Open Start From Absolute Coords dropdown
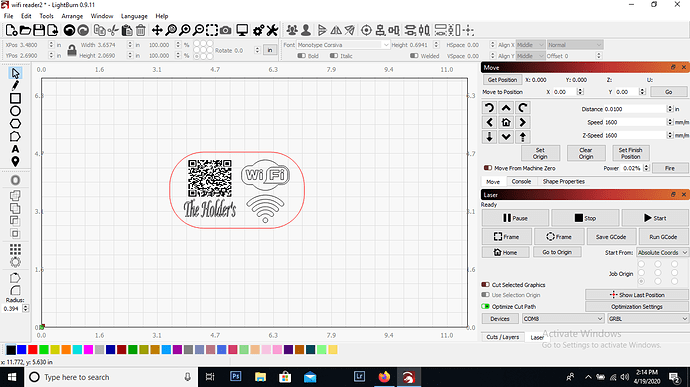The height and width of the screenshot is (387, 690). tap(662, 253)
